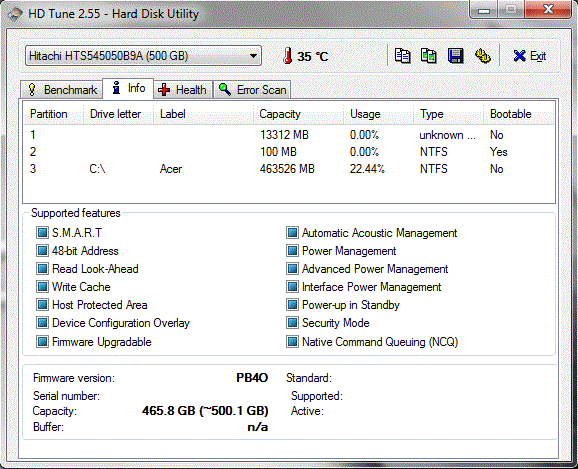578x469 pixels.
Task: Click the Acer label cell
Action: click(171, 169)
